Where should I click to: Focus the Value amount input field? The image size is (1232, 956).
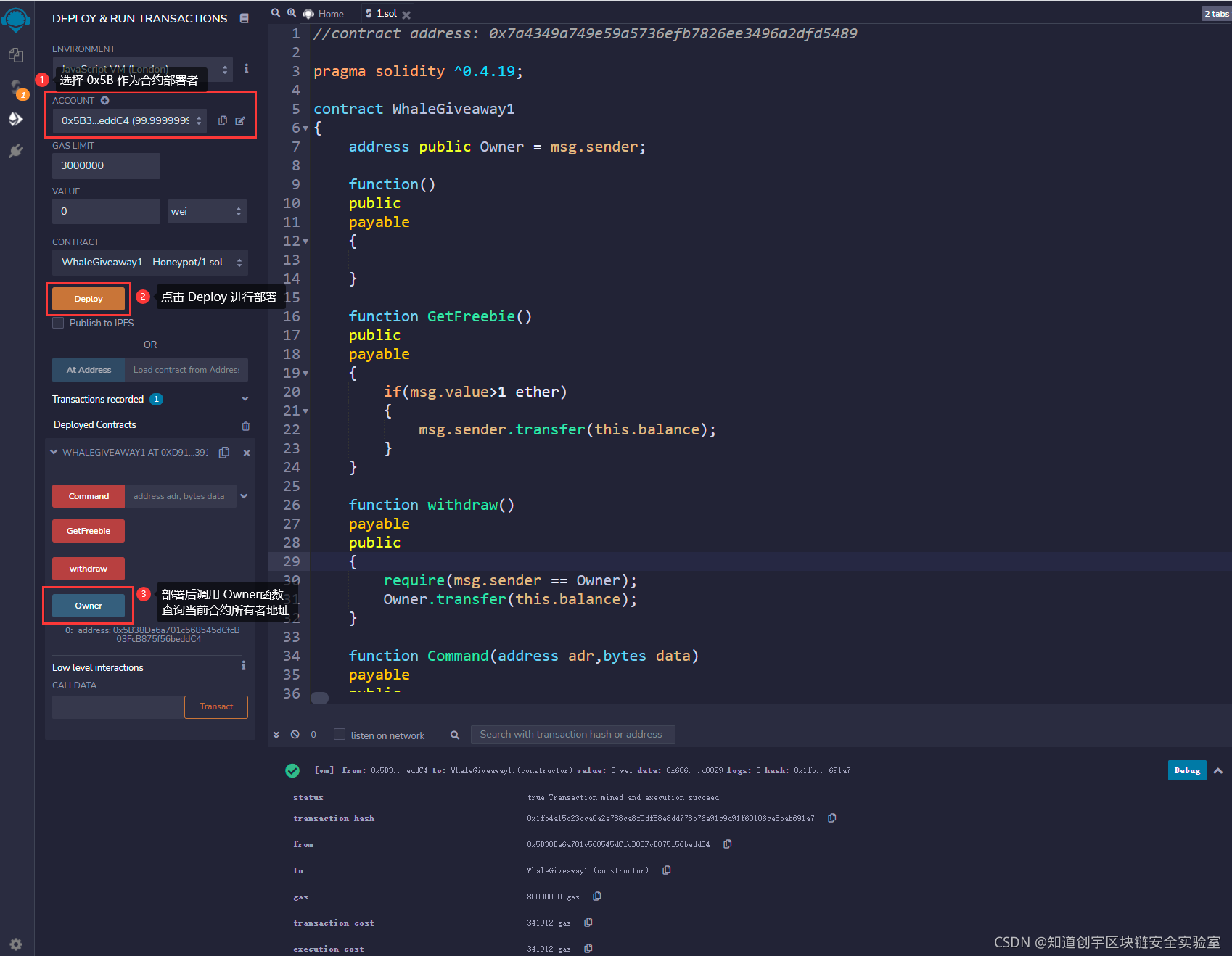click(106, 211)
